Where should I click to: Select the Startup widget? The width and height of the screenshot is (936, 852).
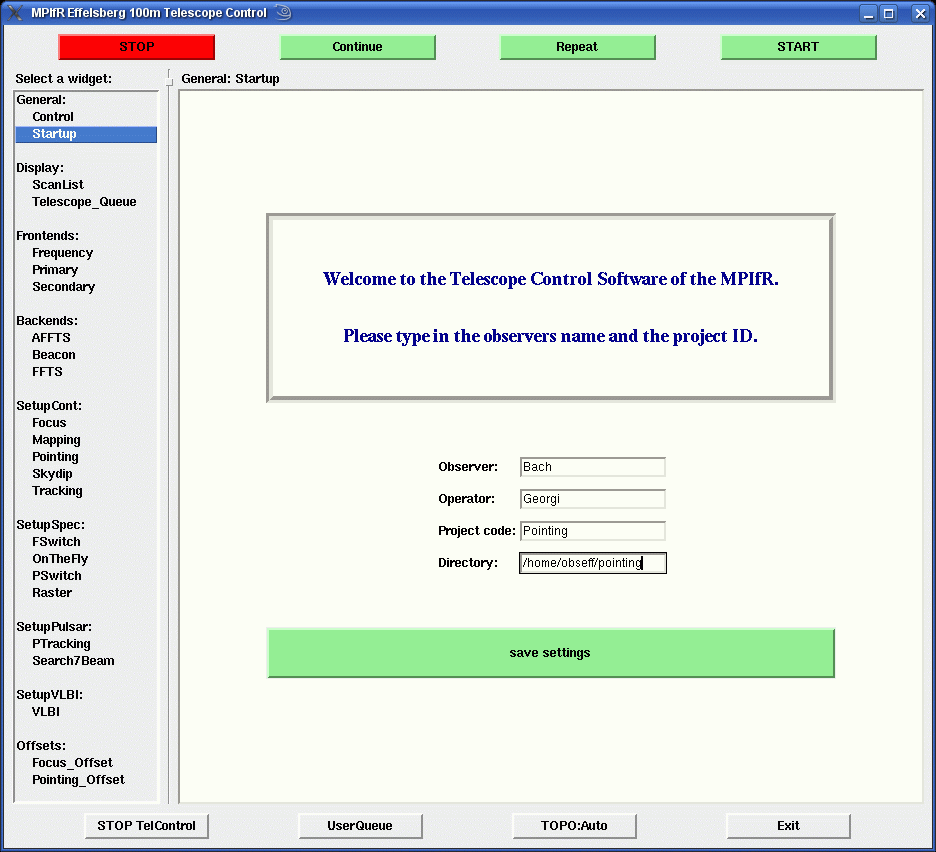86,134
